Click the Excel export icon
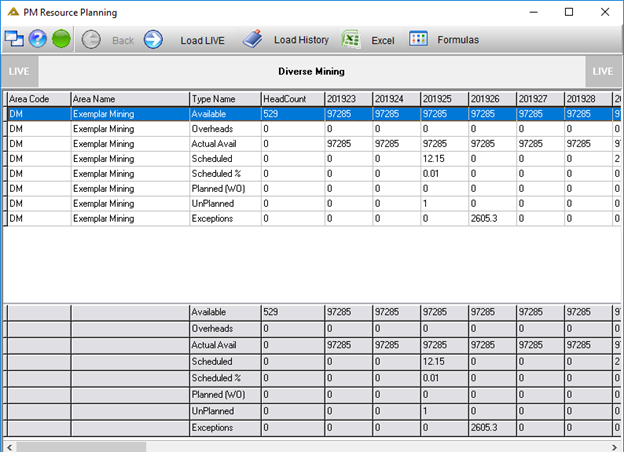This screenshot has height=452, width=624. [x=351, y=39]
